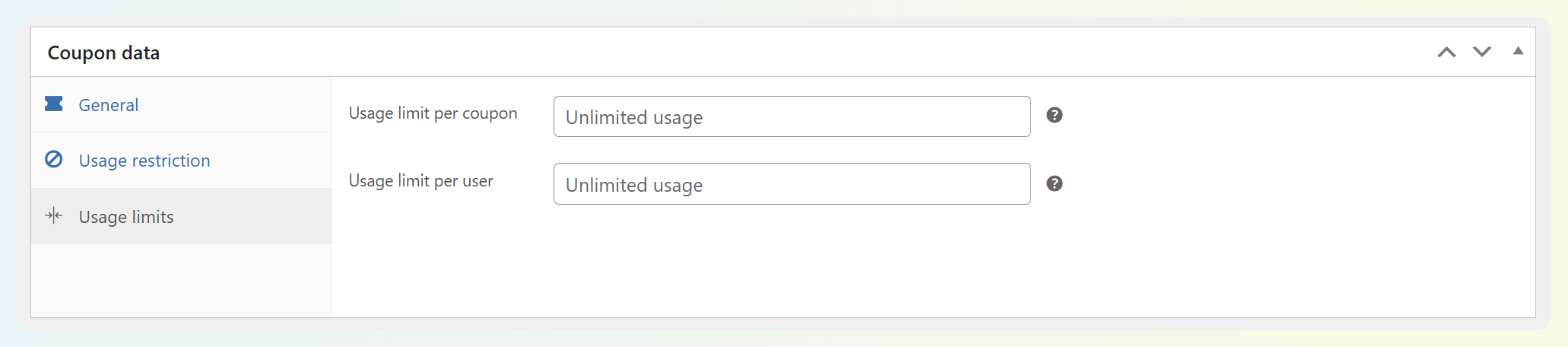Select the Usage limits tab
The width and height of the screenshot is (1568, 347).
point(126,217)
